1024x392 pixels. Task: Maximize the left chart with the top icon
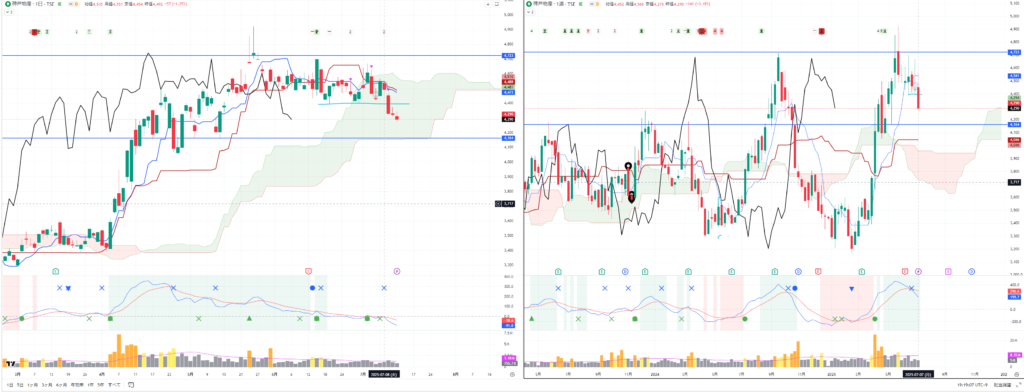[497, 4]
